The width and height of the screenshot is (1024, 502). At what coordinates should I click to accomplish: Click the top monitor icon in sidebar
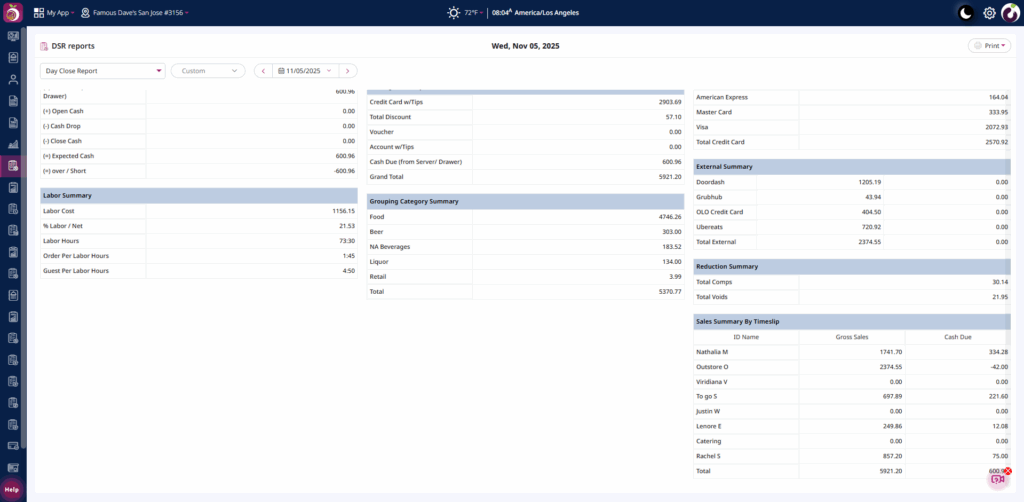click(13, 36)
